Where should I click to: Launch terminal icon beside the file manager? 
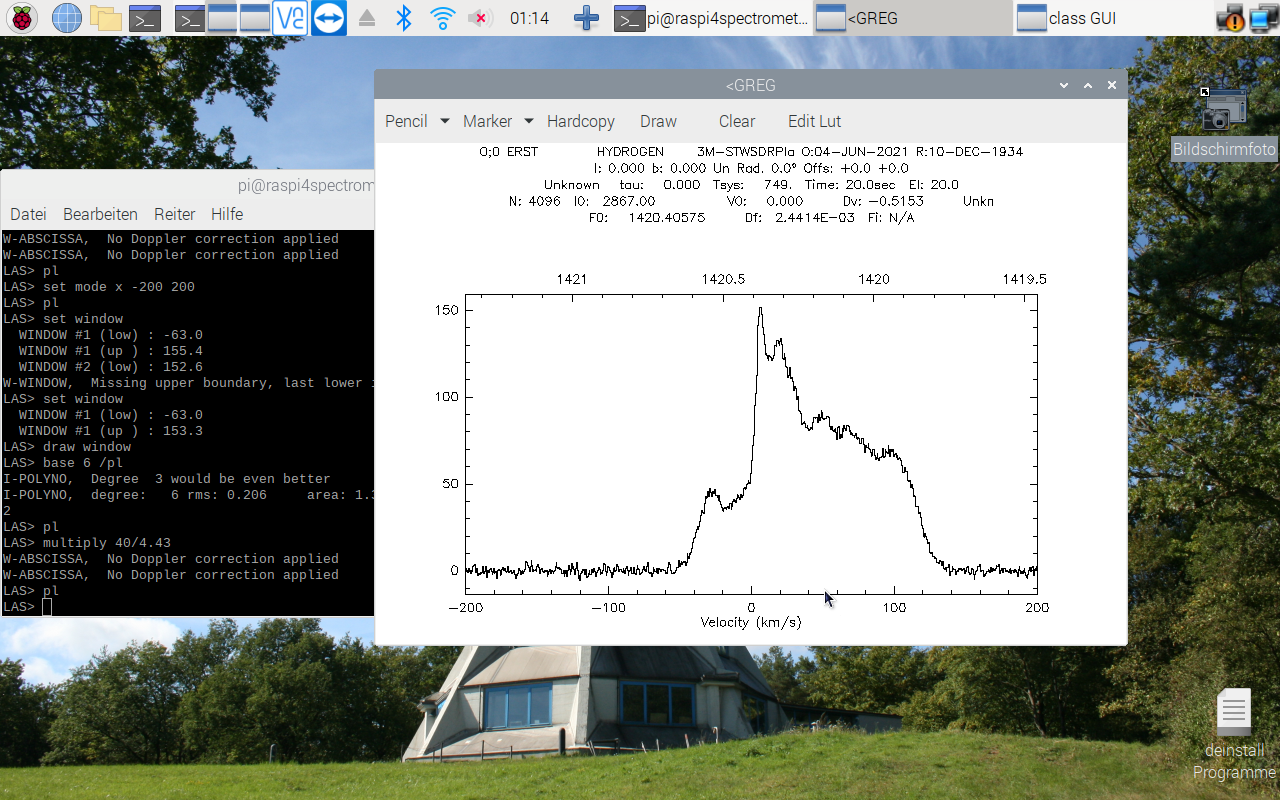pos(145,18)
